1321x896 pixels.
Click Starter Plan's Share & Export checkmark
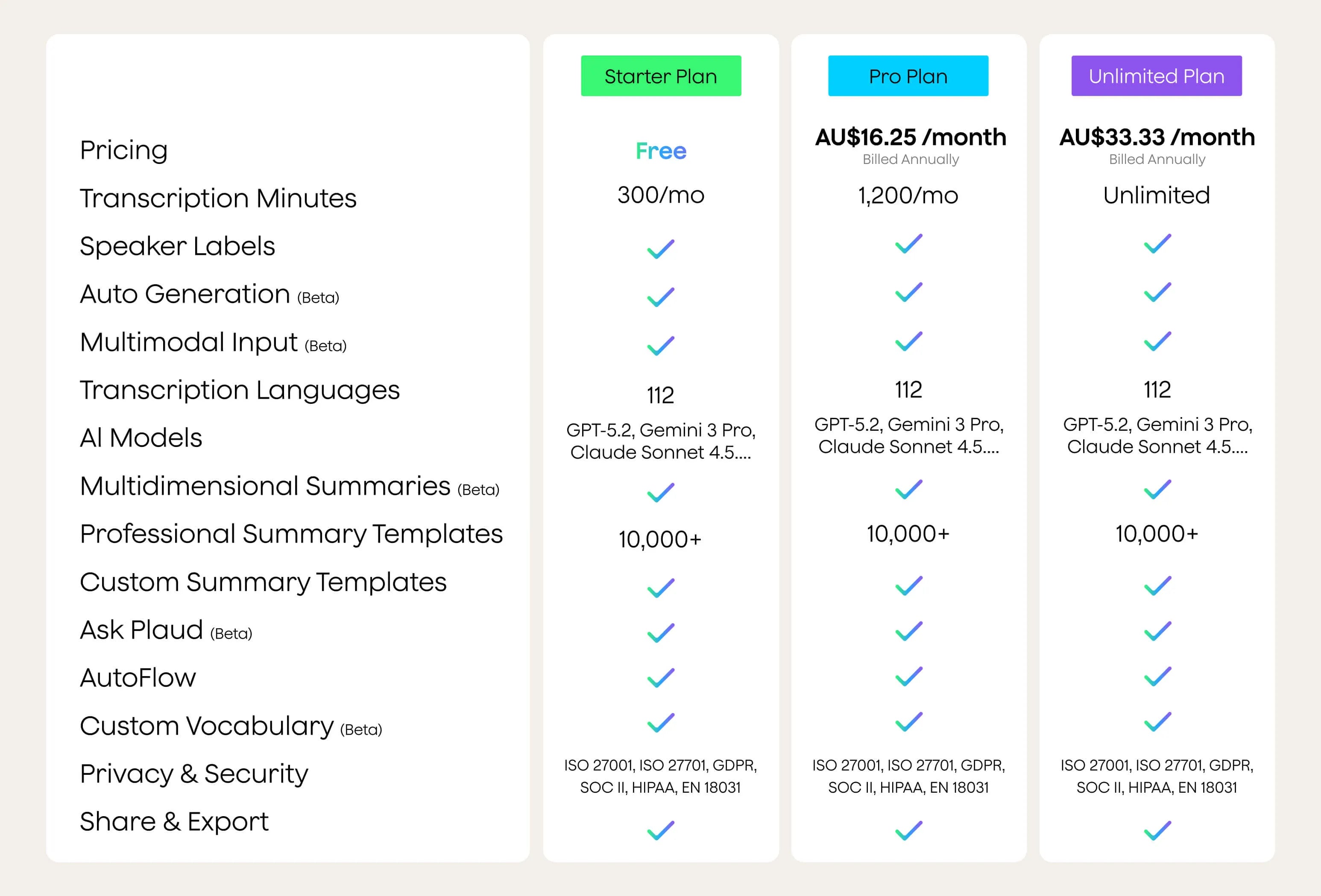660,830
